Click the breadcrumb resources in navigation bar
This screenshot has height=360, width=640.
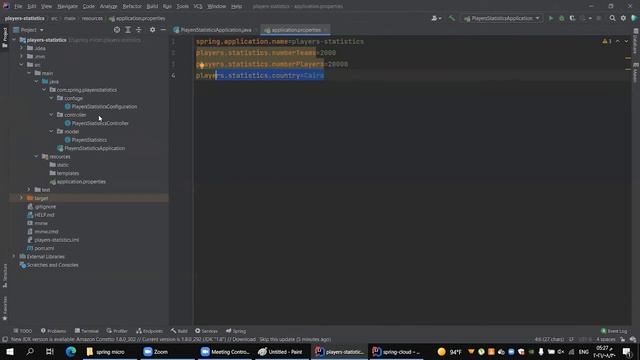(92, 18)
